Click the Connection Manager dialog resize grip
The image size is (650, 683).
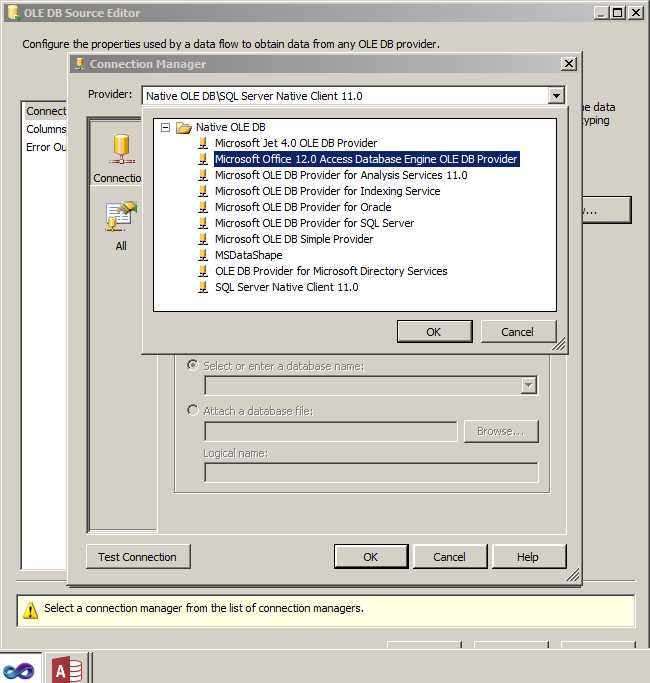[x=573, y=575]
